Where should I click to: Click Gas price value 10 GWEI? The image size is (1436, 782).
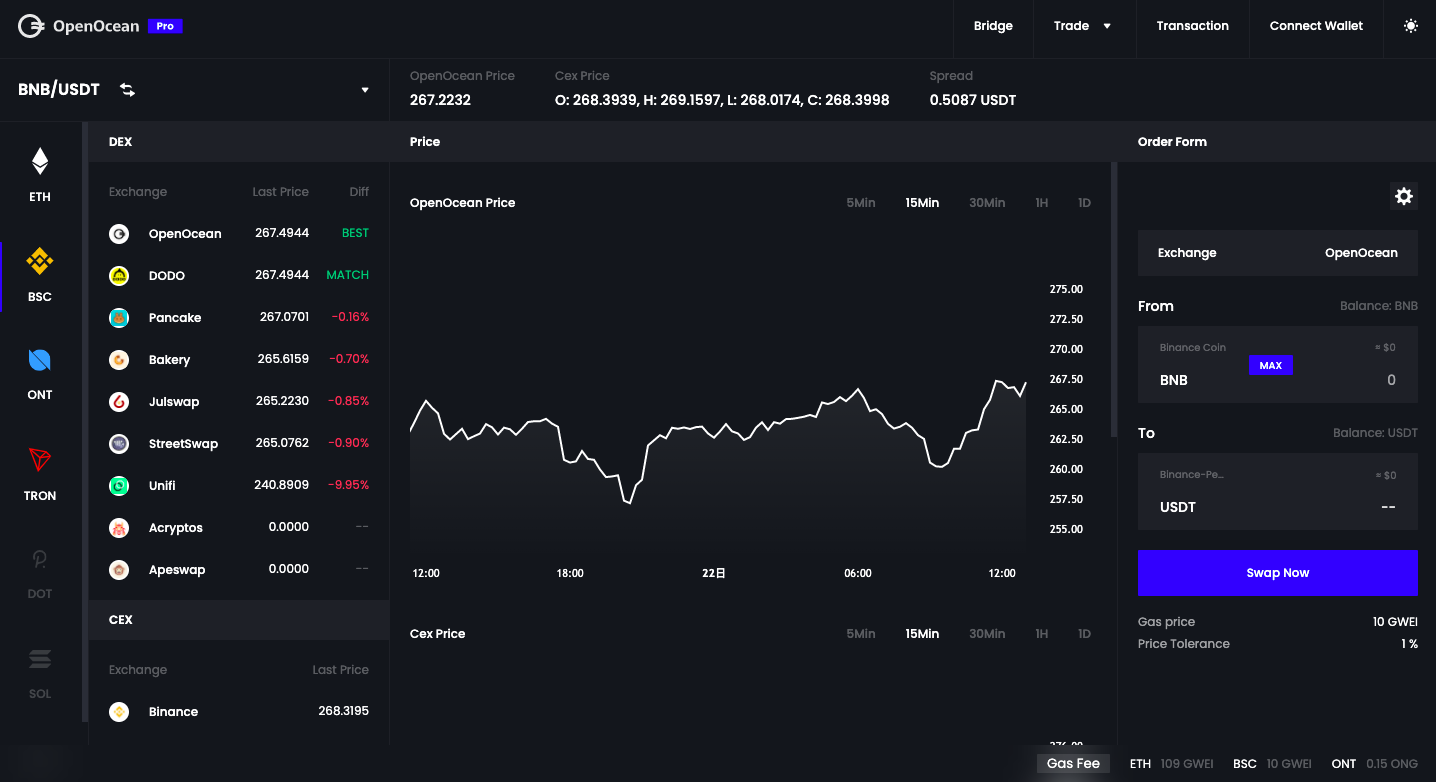(x=1395, y=622)
